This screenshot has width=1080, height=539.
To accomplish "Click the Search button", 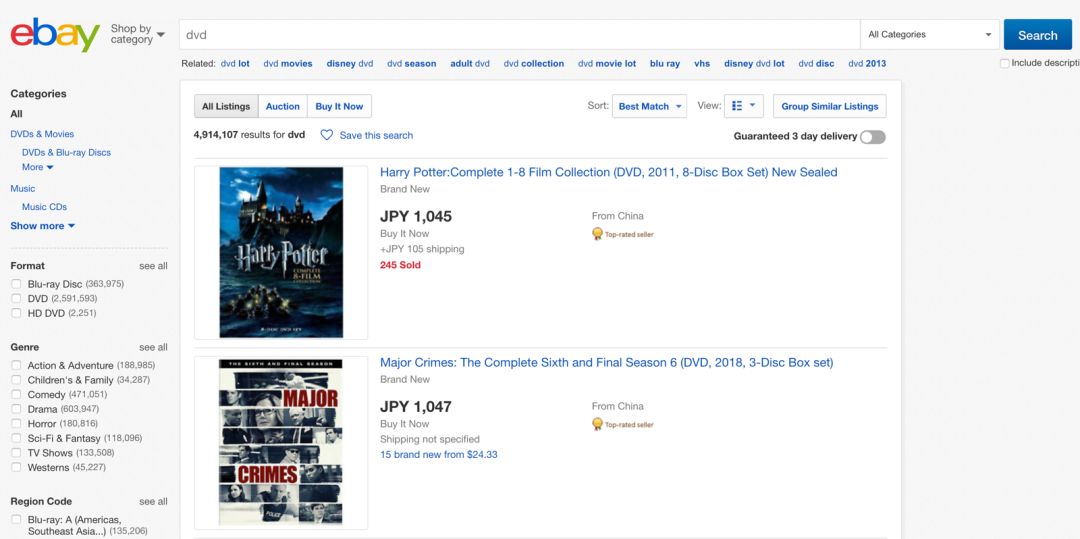I will point(1037,34).
